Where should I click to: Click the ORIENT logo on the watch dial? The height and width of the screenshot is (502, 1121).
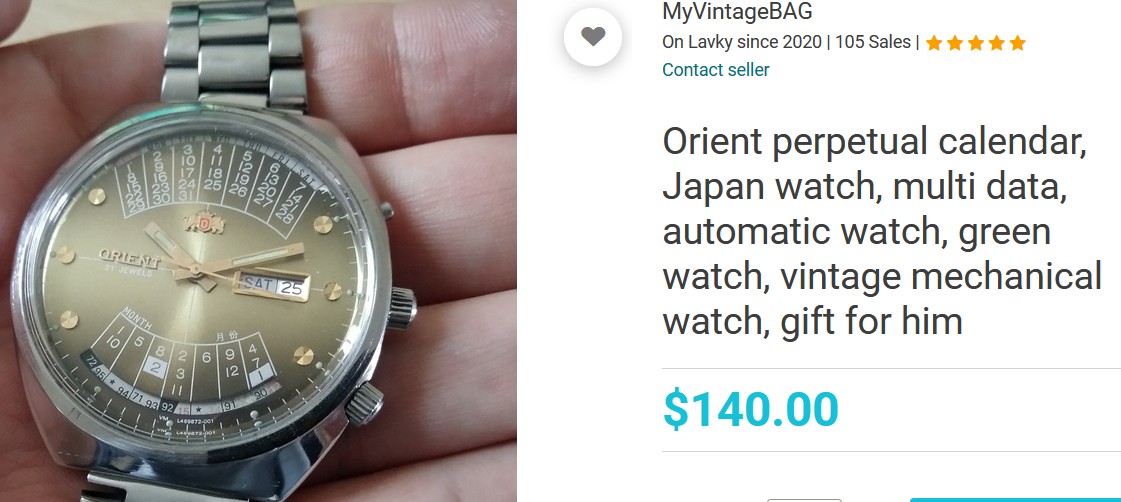(x=129, y=255)
